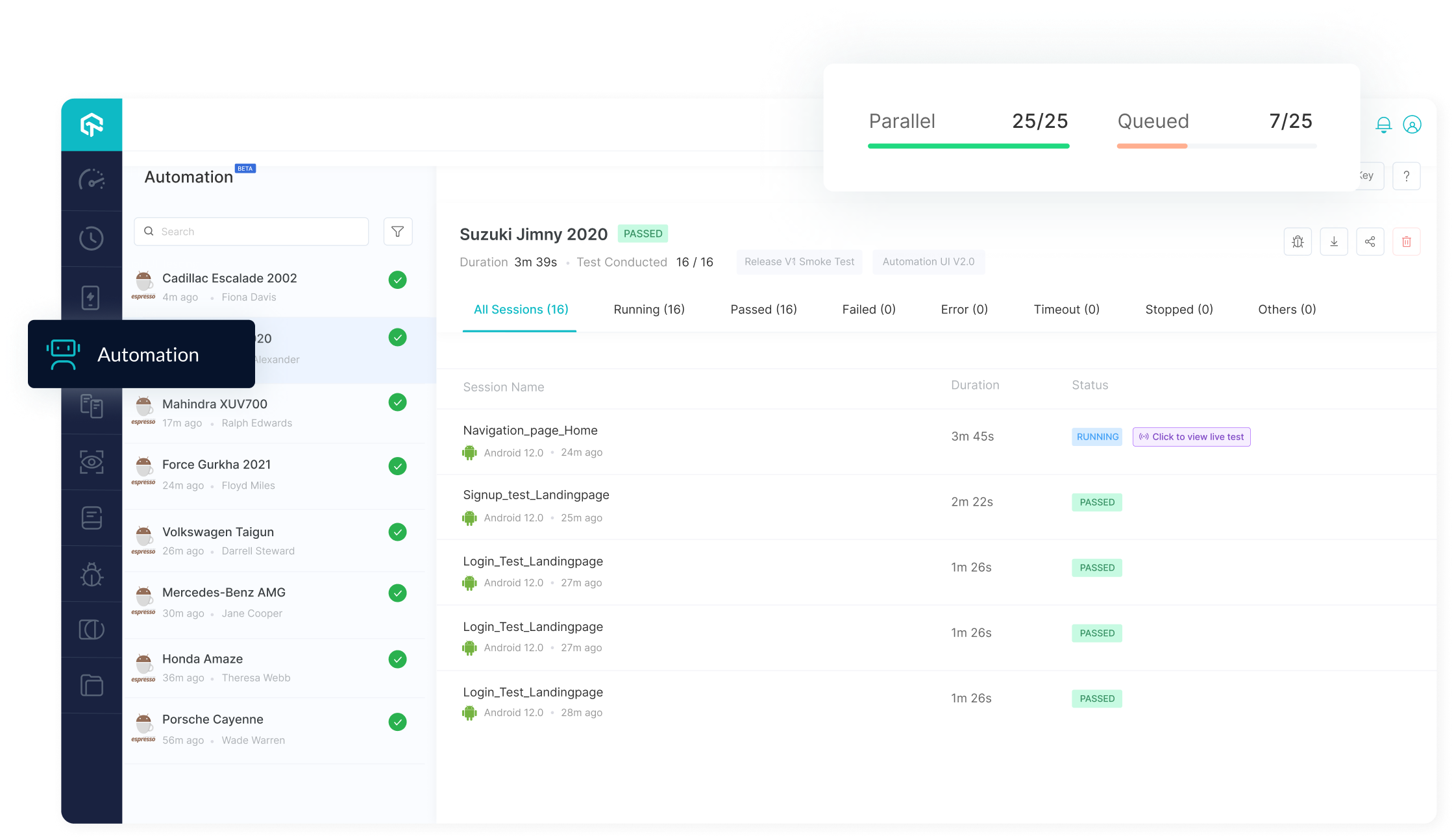The image size is (1454, 840).
Task: Switch to the Failed (0) tab
Action: point(869,310)
